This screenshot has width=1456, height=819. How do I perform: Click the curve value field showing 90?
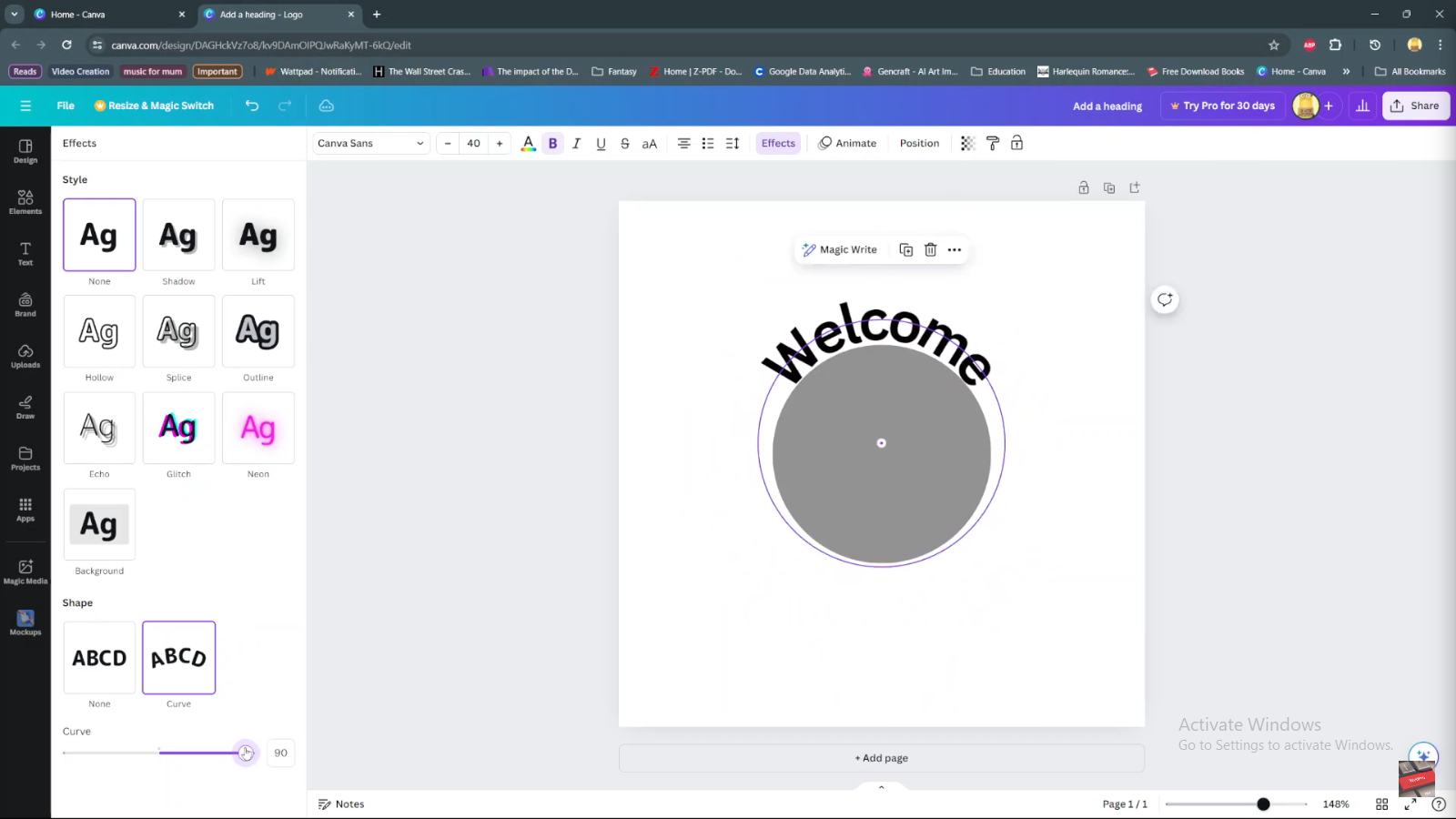point(281,753)
